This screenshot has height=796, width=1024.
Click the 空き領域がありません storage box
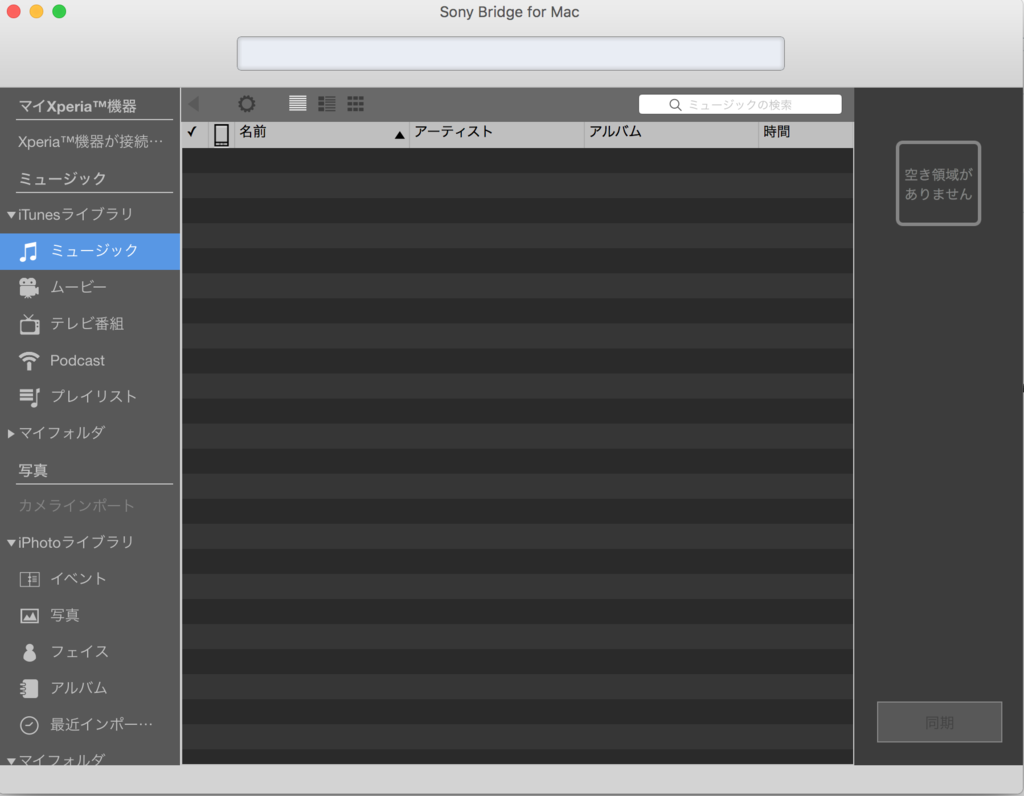[938, 183]
